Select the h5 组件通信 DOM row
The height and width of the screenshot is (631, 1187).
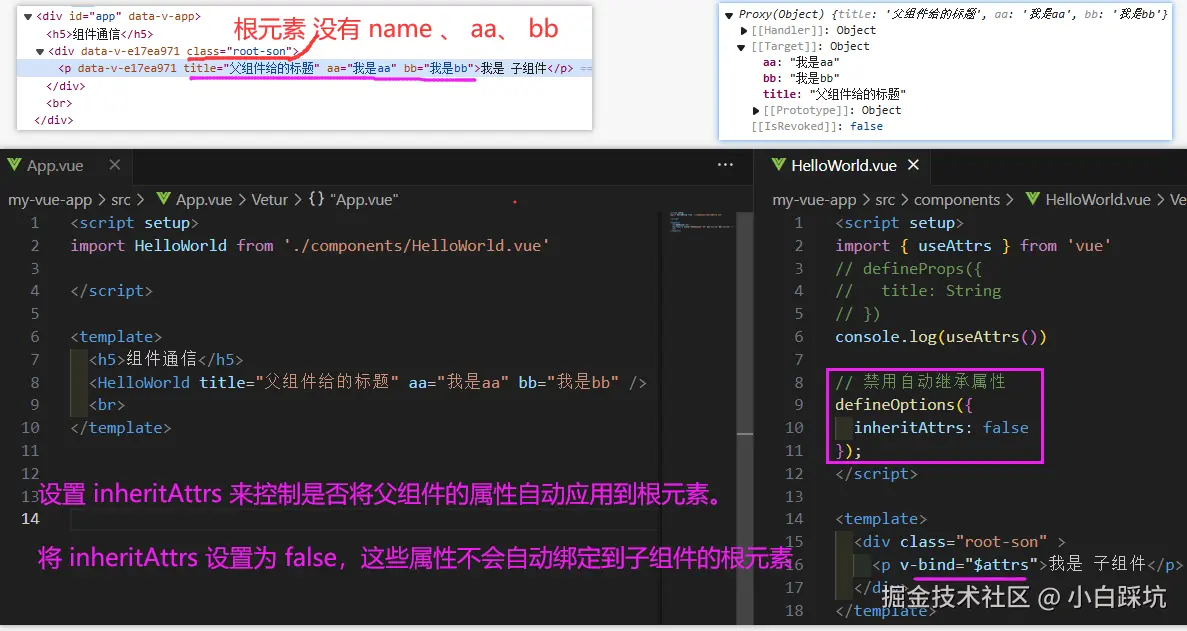tap(99, 34)
